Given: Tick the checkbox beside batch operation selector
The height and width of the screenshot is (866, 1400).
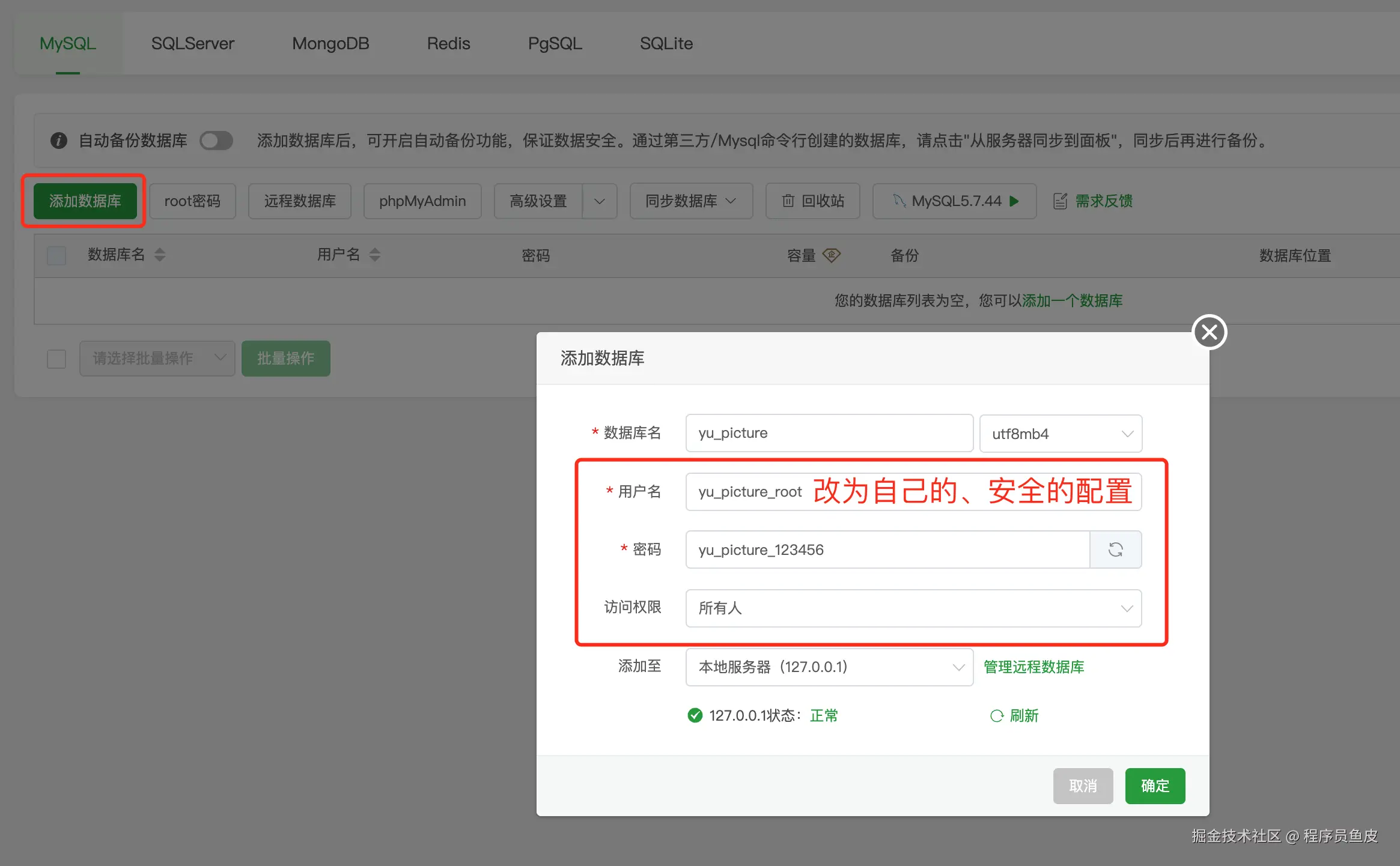Looking at the screenshot, I should coord(56,359).
